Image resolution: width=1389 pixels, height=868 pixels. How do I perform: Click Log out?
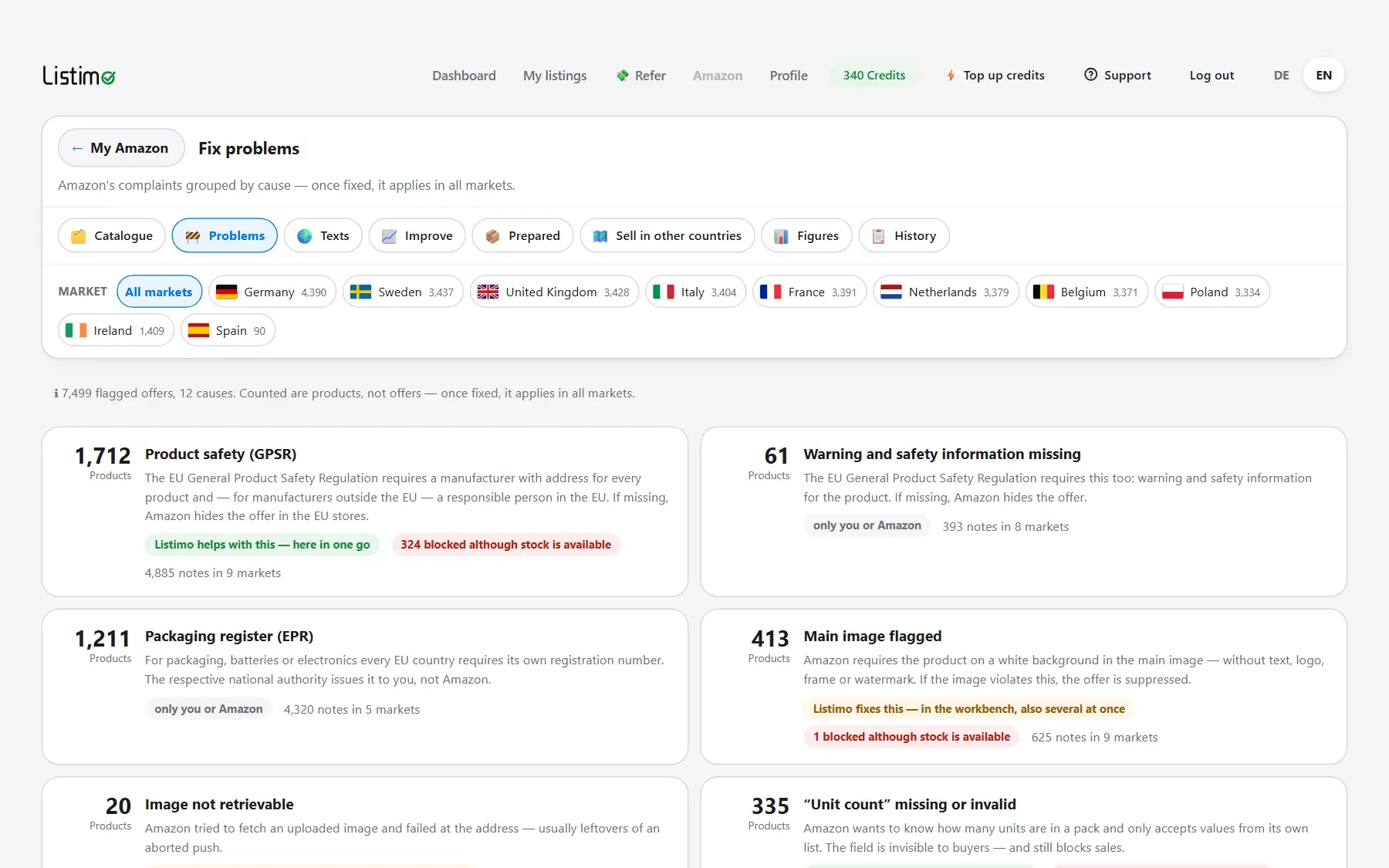coord(1212,76)
